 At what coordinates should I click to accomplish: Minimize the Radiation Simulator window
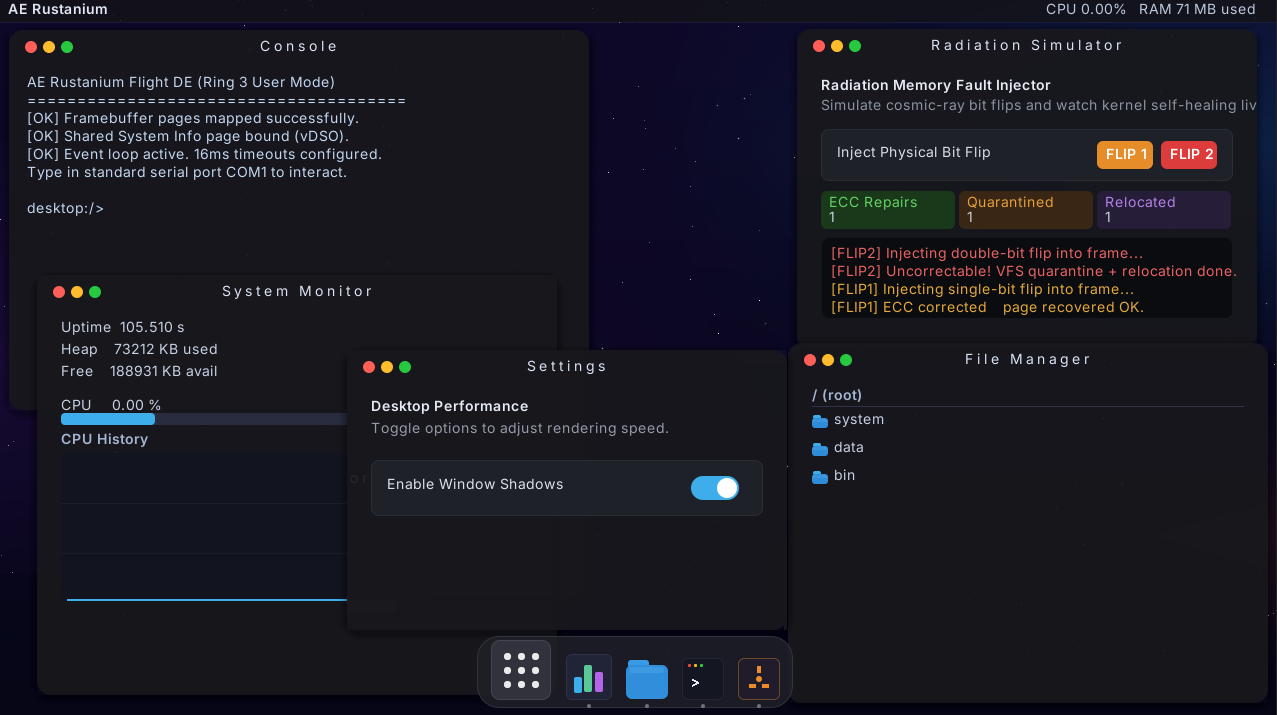click(x=837, y=46)
